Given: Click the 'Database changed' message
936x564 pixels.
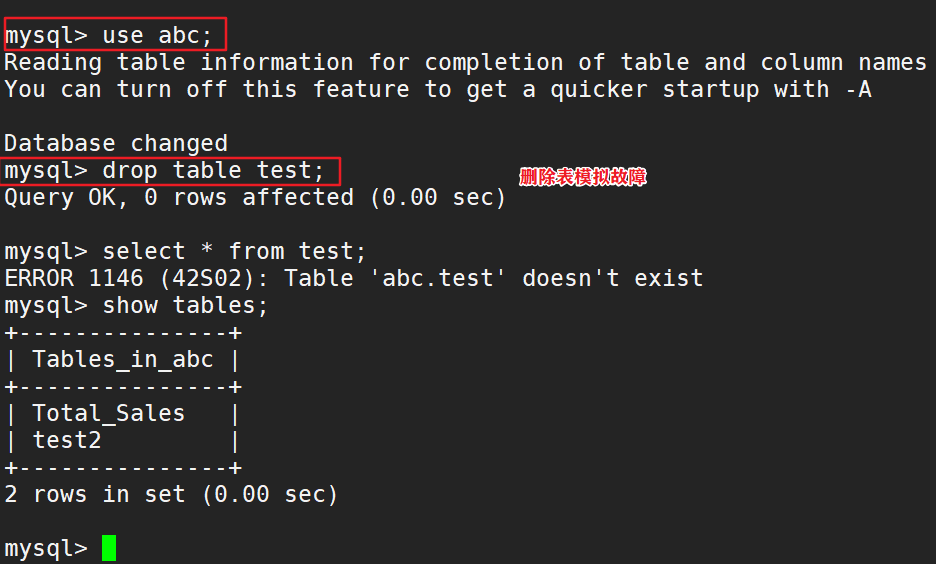Looking at the screenshot, I should tap(116, 143).
